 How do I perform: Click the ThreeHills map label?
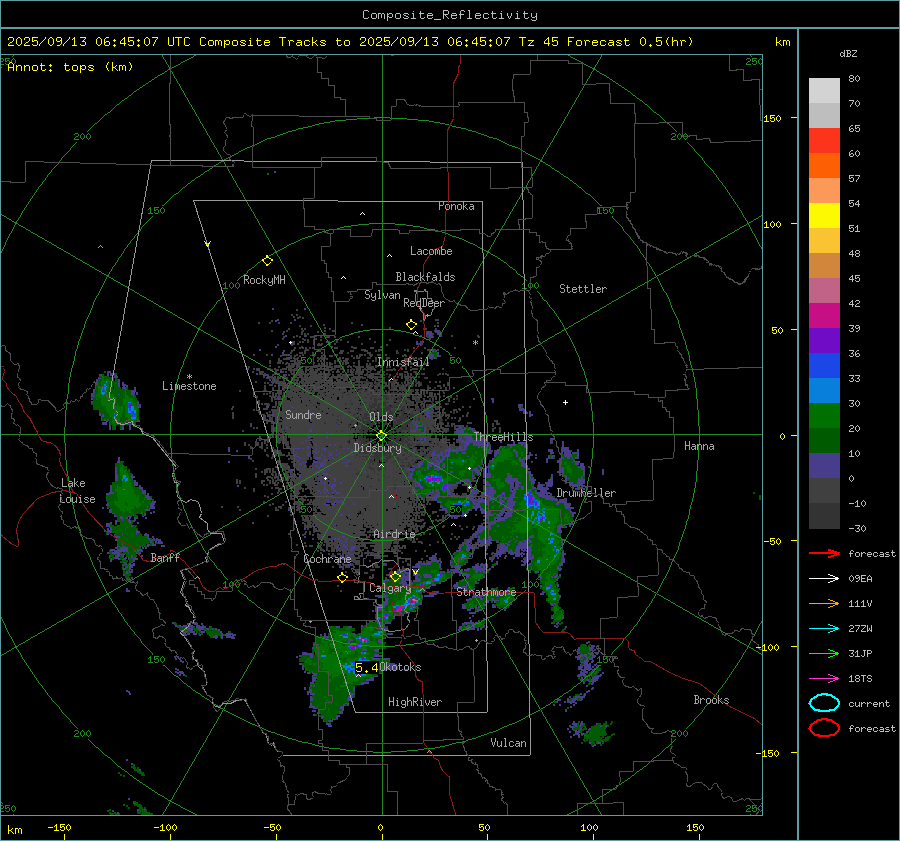pyautogui.click(x=503, y=437)
